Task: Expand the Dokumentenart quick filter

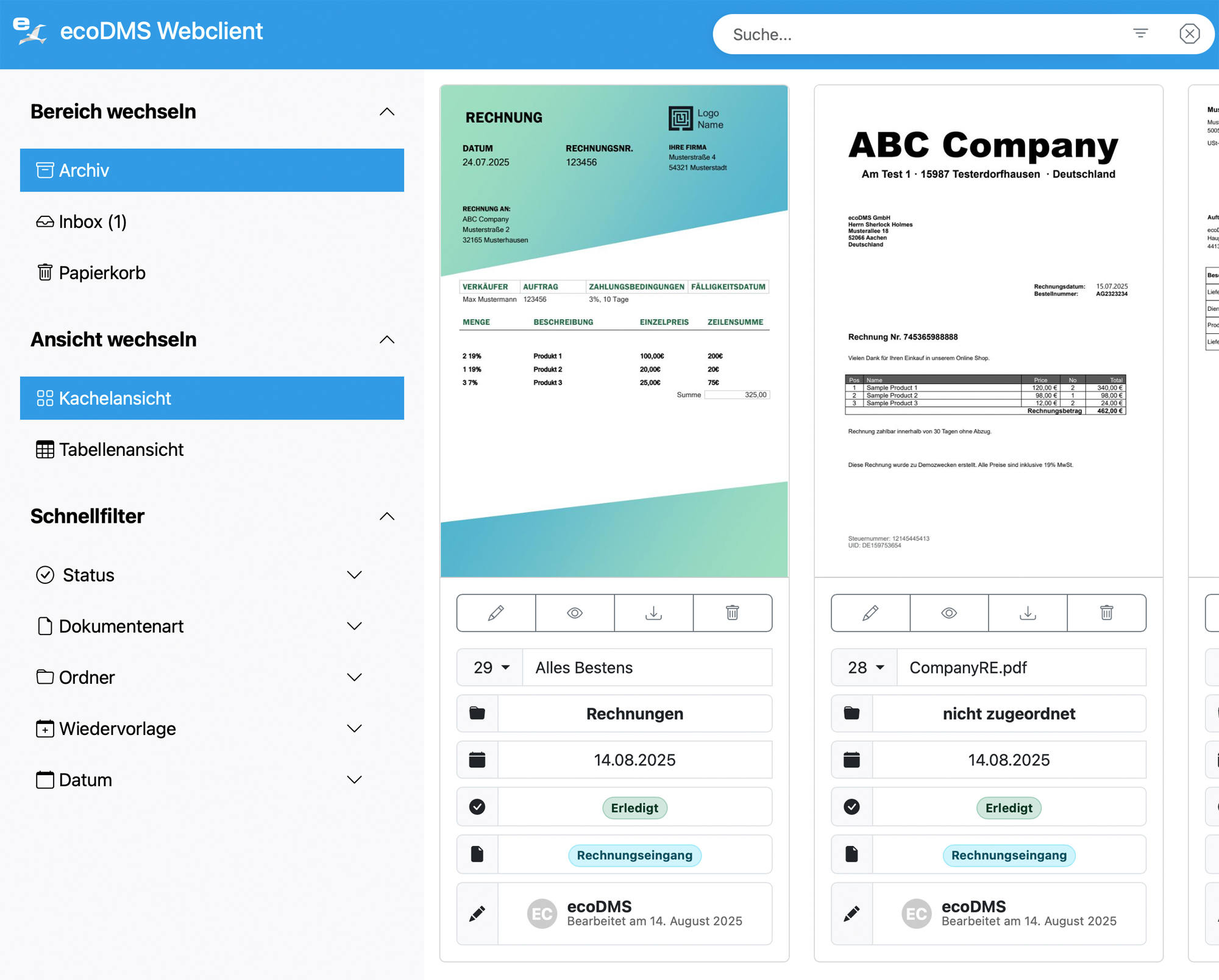Action: (x=354, y=626)
